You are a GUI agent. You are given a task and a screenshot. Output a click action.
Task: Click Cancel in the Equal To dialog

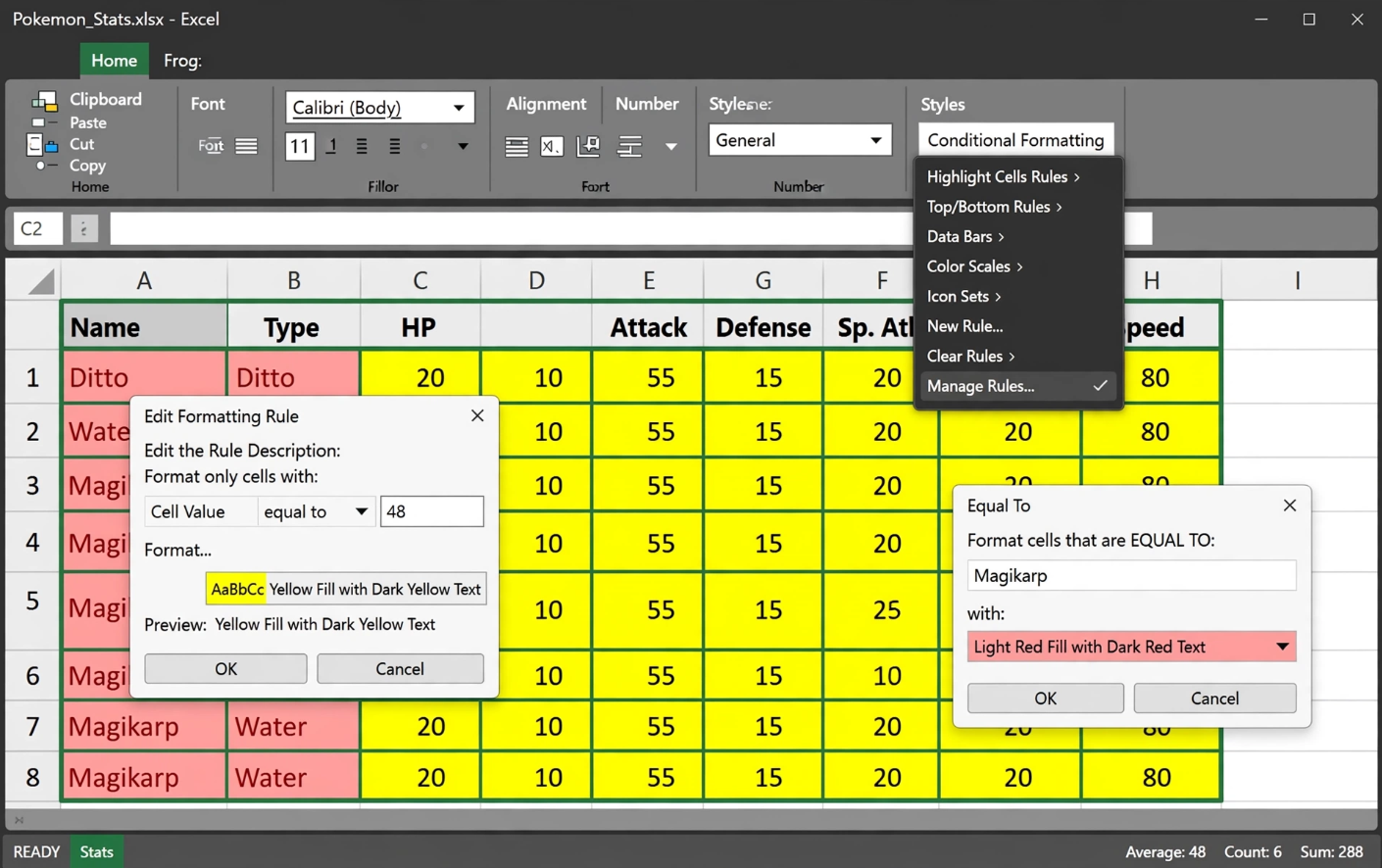coord(1215,699)
